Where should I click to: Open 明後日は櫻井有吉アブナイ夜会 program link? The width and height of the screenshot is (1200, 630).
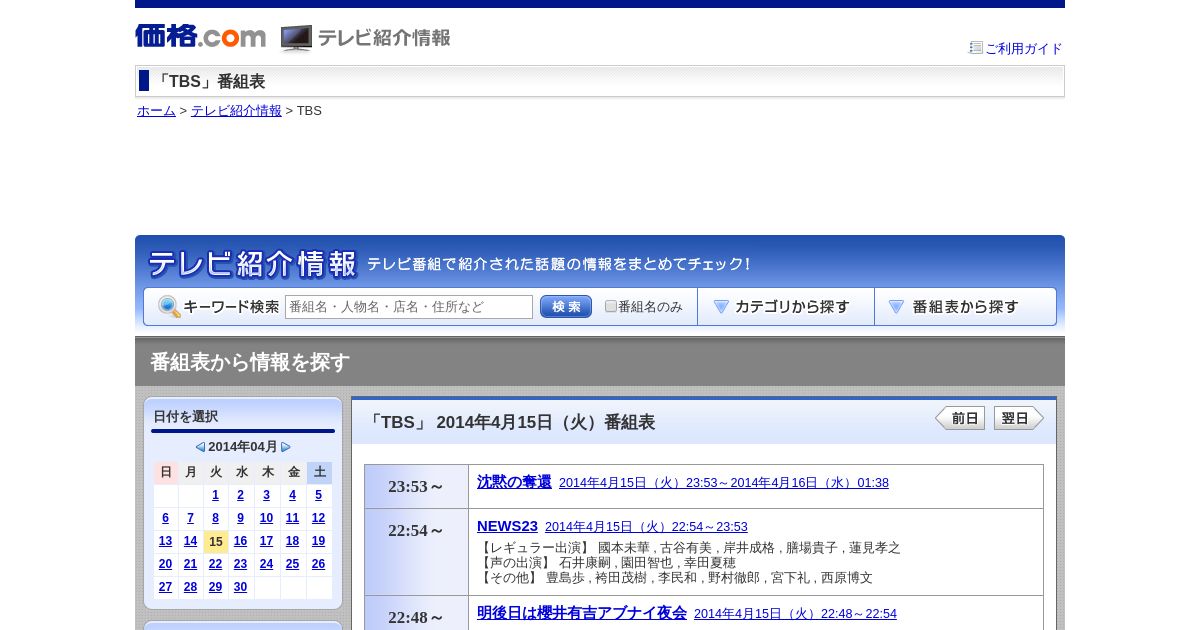click(x=582, y=613)
